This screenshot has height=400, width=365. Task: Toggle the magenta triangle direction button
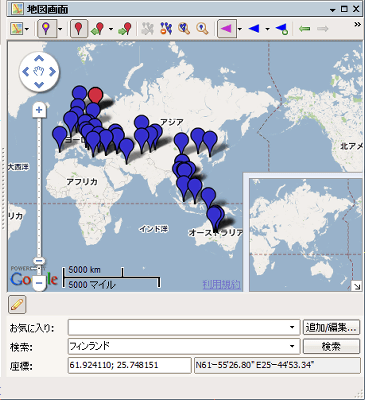coord(227,29)
